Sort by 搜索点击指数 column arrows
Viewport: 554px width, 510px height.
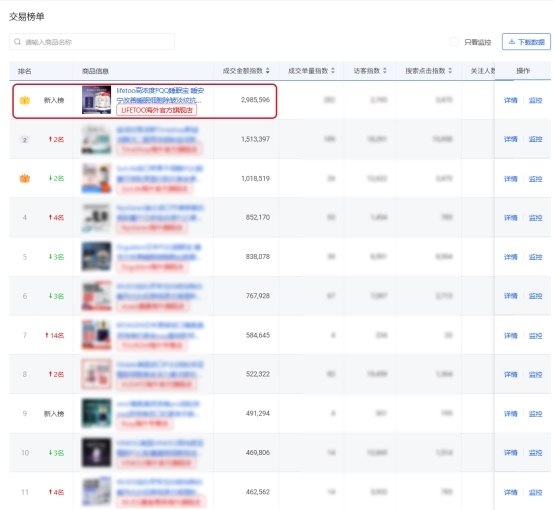(x=450, y=71)
